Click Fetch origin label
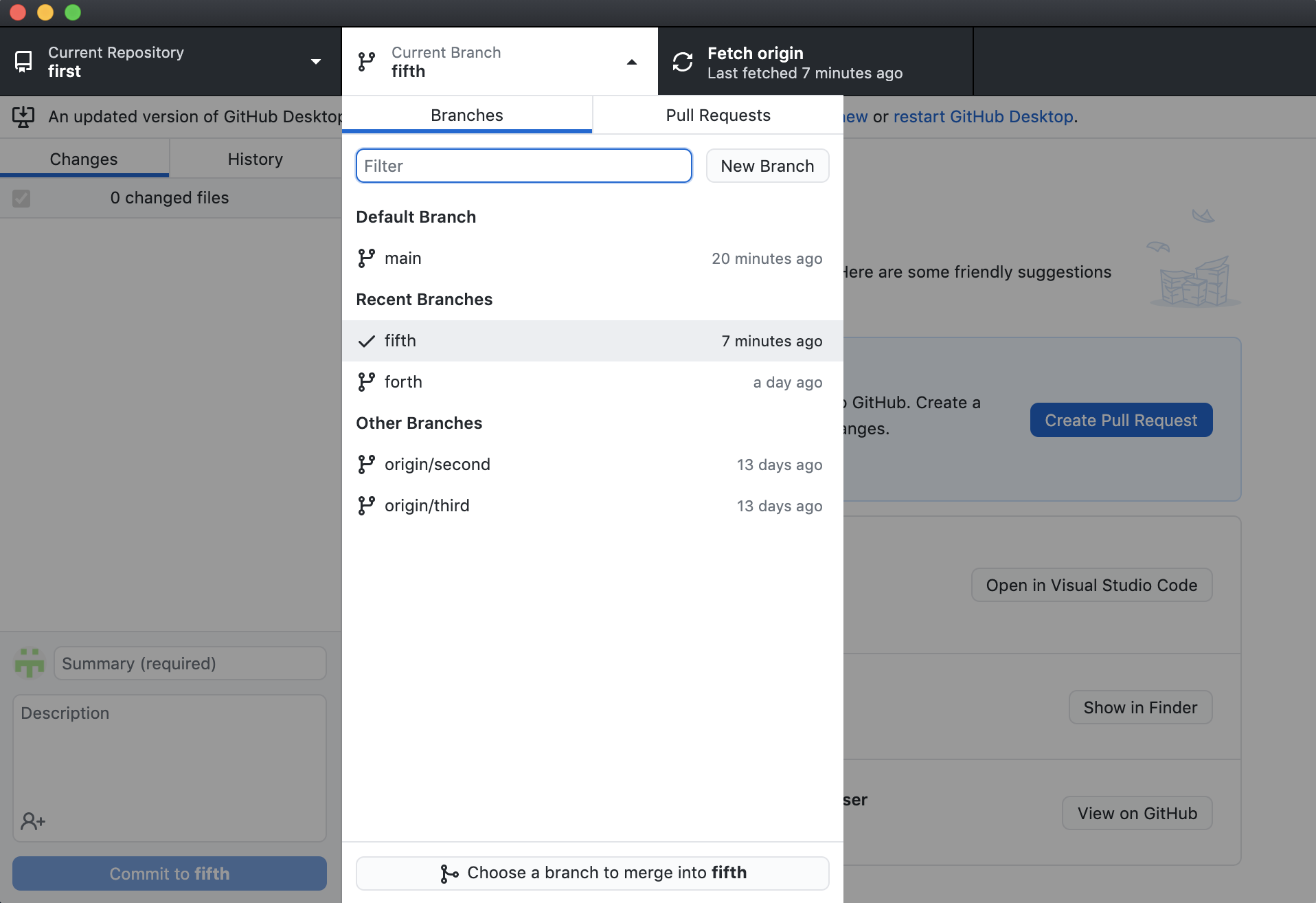 755,53
